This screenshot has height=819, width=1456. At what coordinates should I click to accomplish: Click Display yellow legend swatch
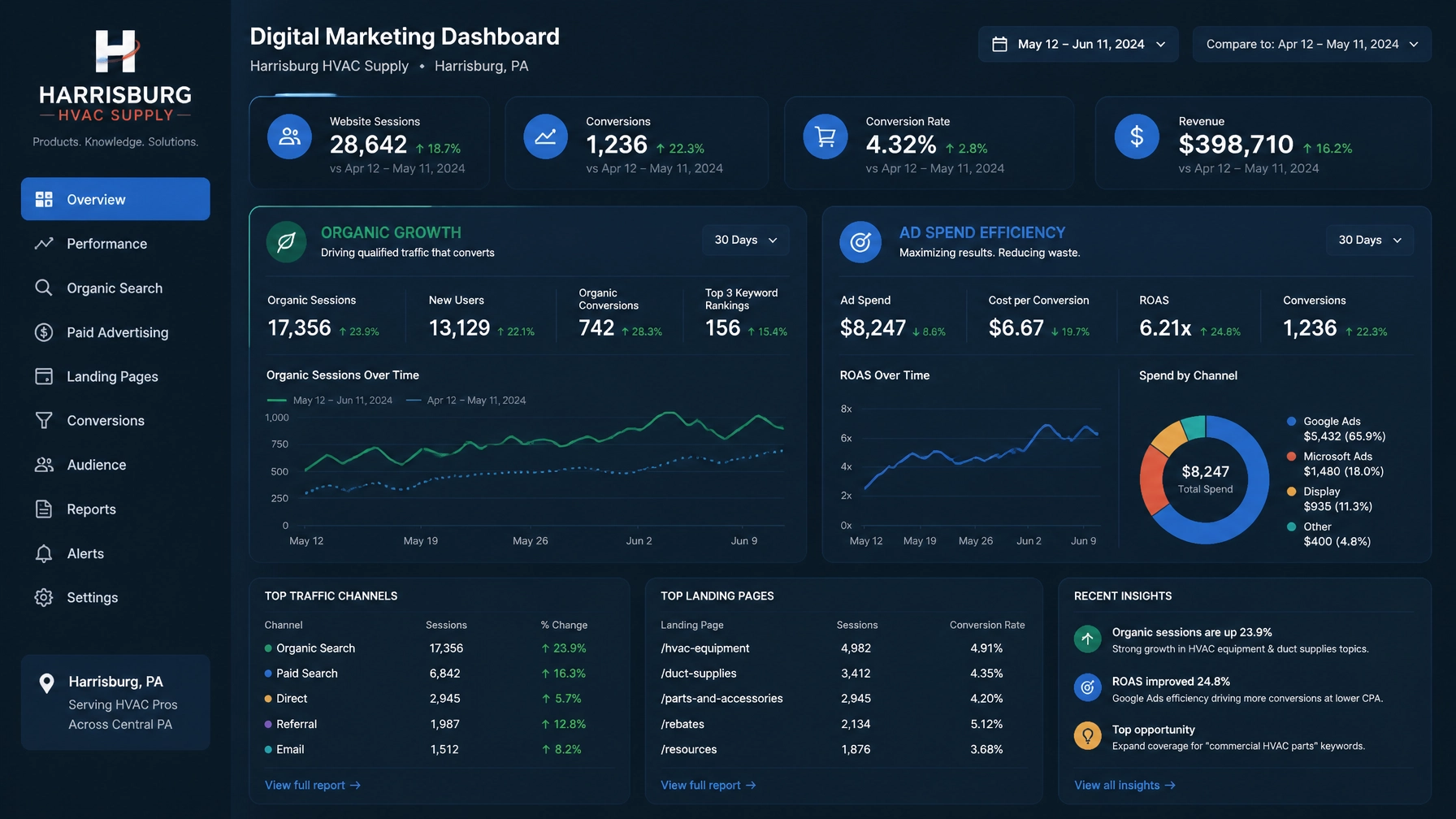click(x=1291, y=491)
